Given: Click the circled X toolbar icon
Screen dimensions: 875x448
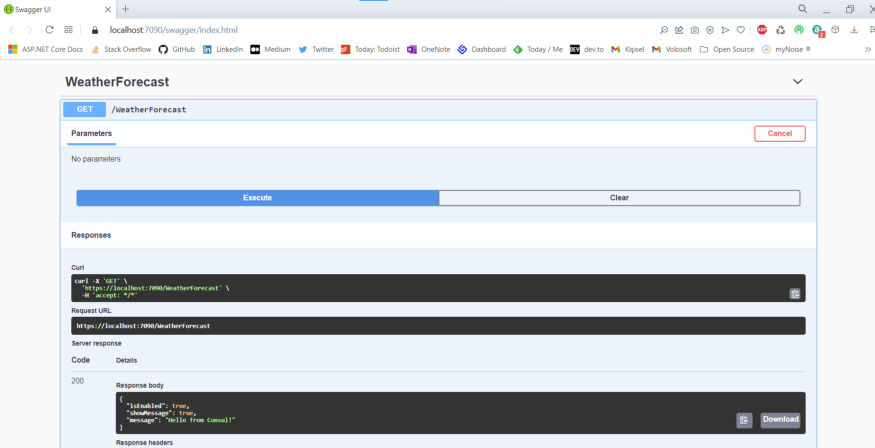Looking at the screenshot, I should (x=710, y=30).
